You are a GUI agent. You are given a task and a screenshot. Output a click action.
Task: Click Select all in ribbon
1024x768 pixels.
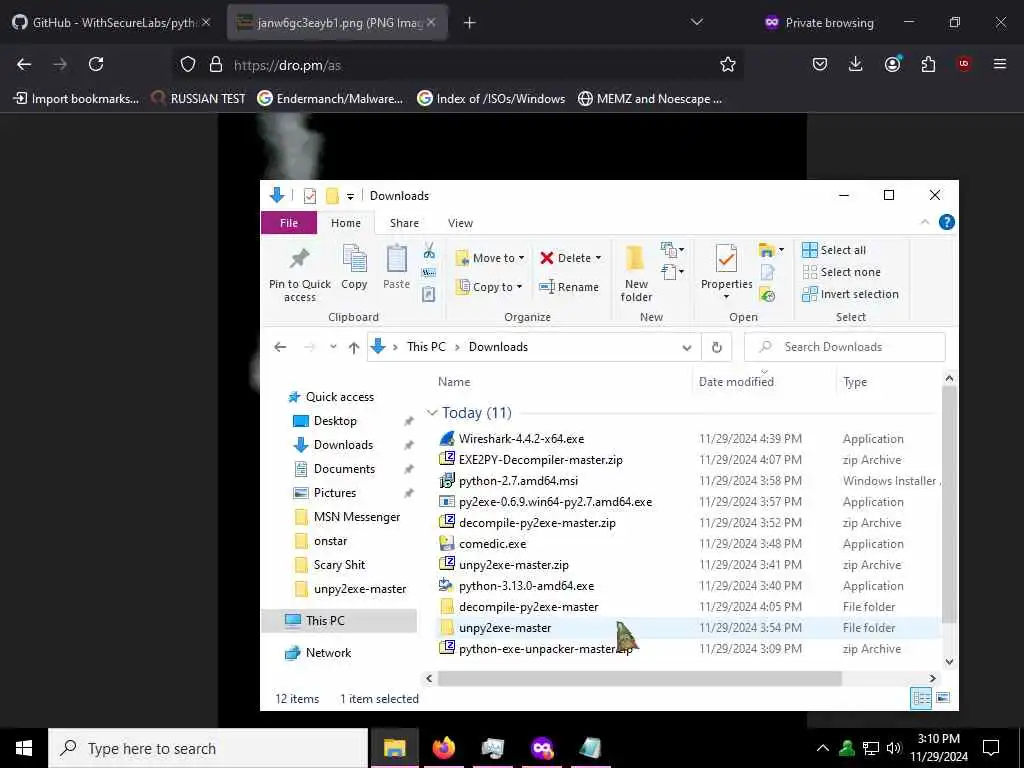tap(834, 249)
